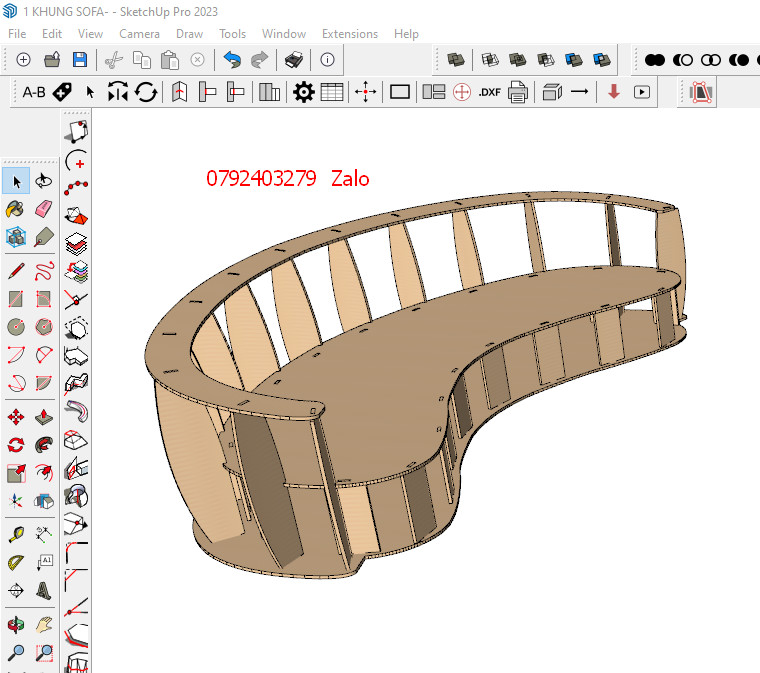The width and height of the screenshot is (760, 673).
Task: Open the Extensions menu
Action: click(349, 33)
